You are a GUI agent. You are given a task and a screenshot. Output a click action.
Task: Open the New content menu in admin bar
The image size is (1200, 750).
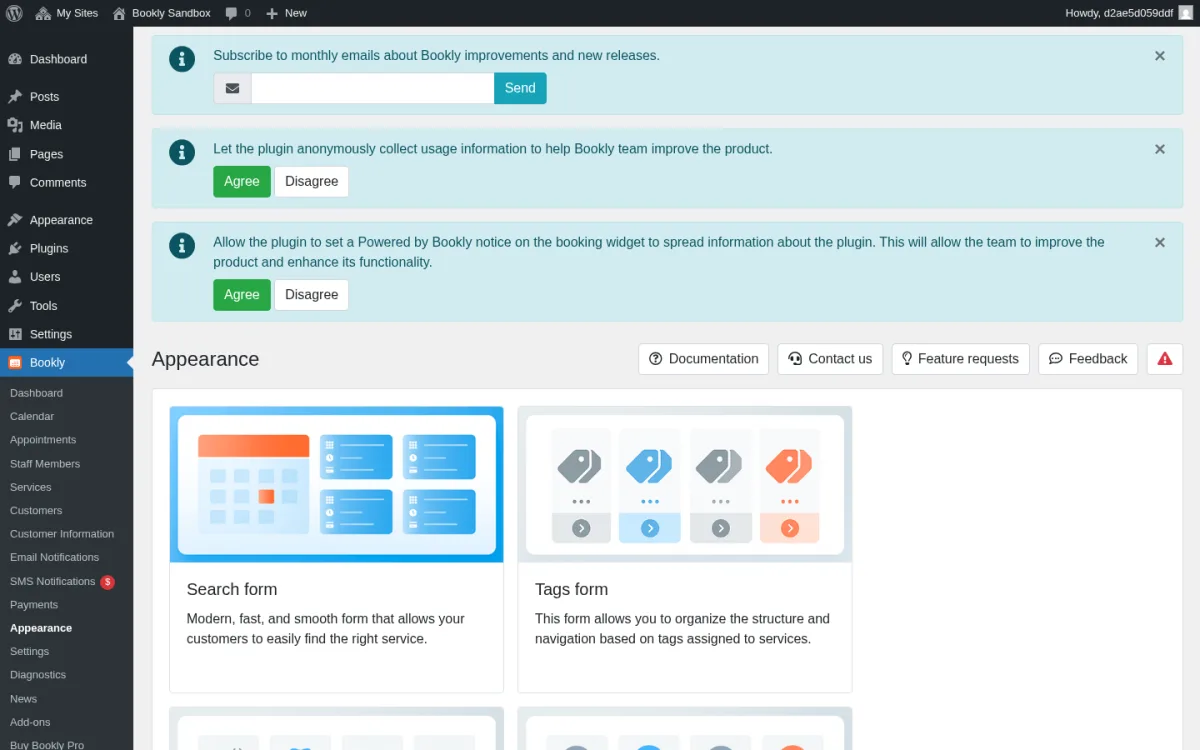286,13
